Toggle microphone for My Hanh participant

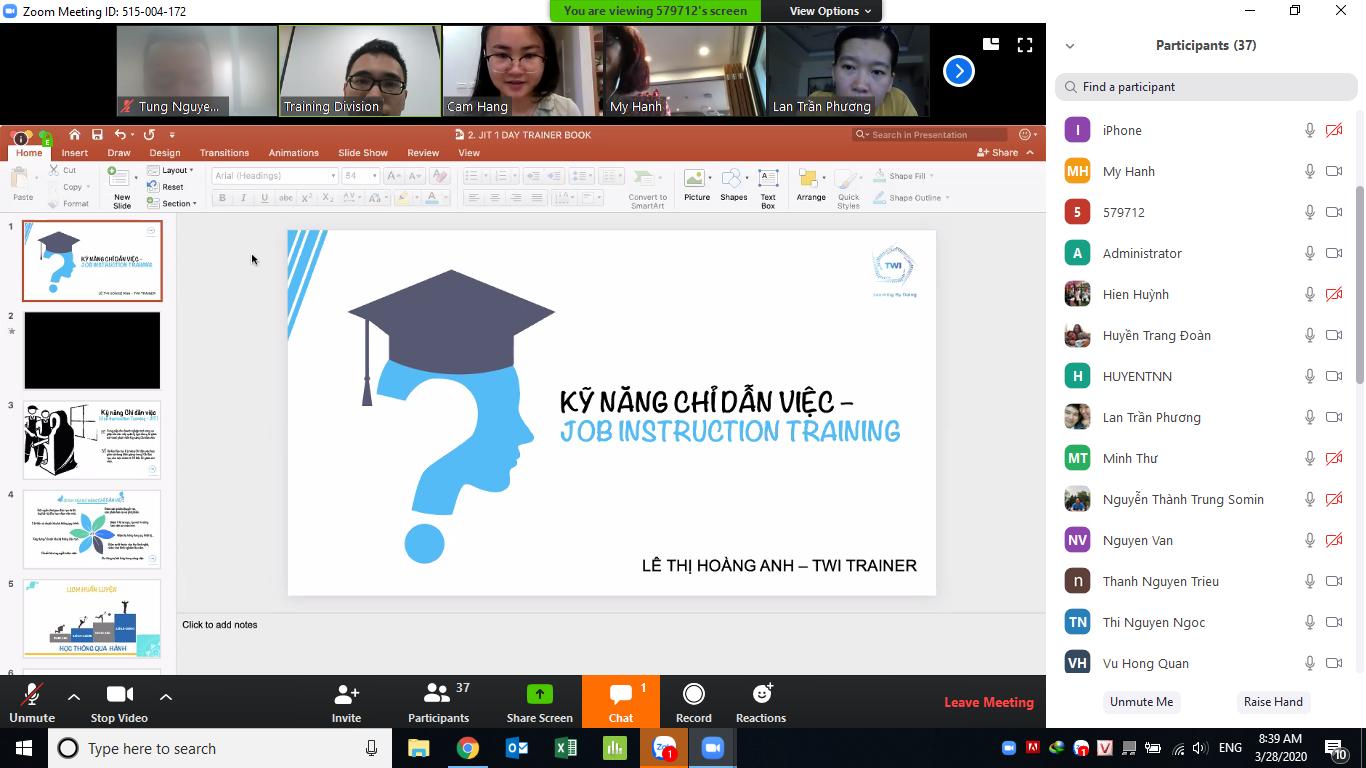tap(1309, 171)
